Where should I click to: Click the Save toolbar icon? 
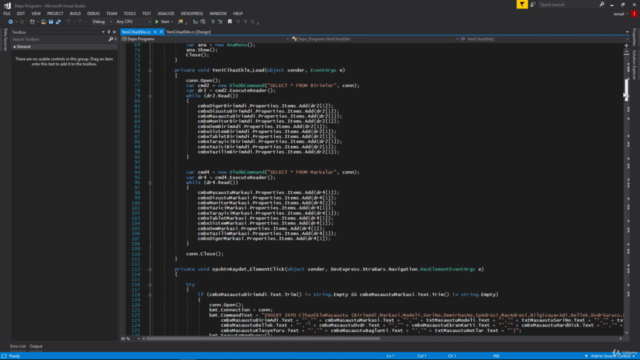tap(51, 22)
